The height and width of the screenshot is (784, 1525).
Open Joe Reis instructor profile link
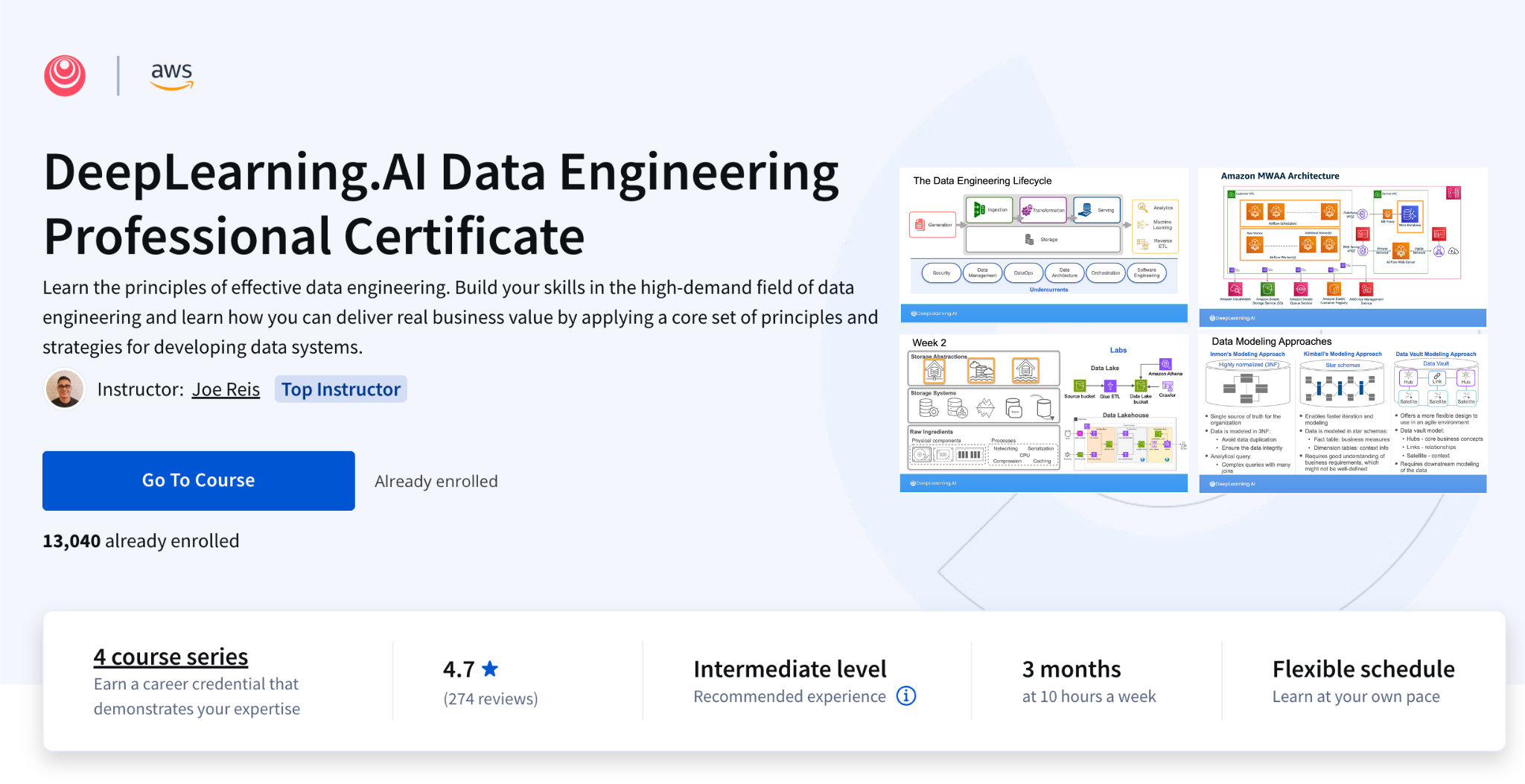(226, 389)
